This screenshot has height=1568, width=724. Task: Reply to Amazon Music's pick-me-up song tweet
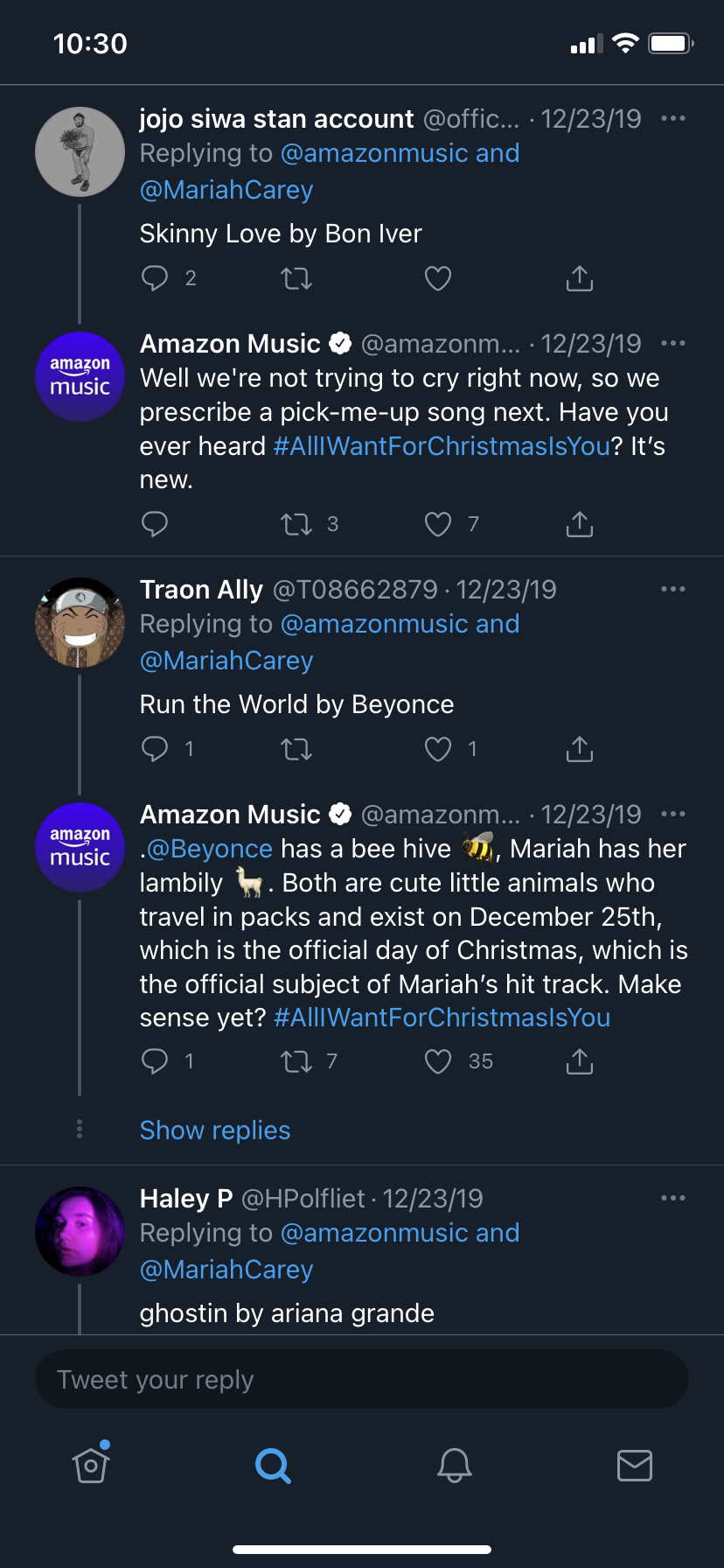[x=155, y=524]
